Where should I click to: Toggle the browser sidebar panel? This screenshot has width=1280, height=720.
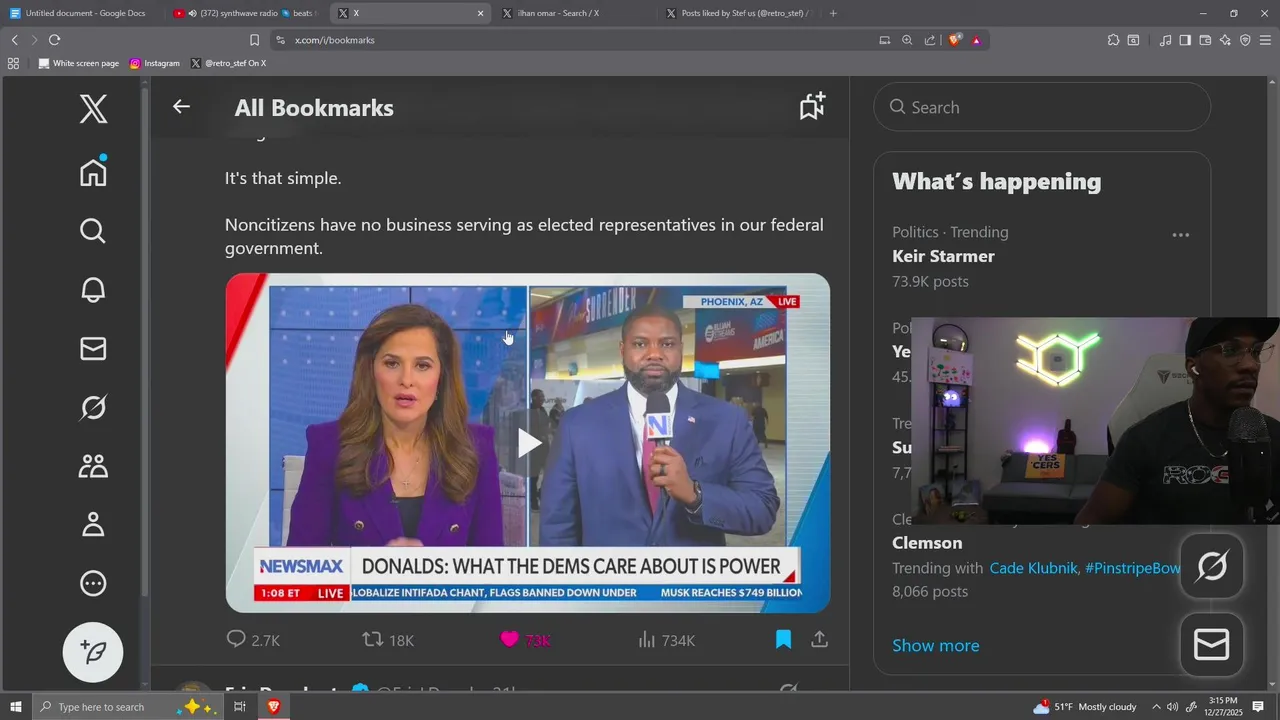(1185, 40)
